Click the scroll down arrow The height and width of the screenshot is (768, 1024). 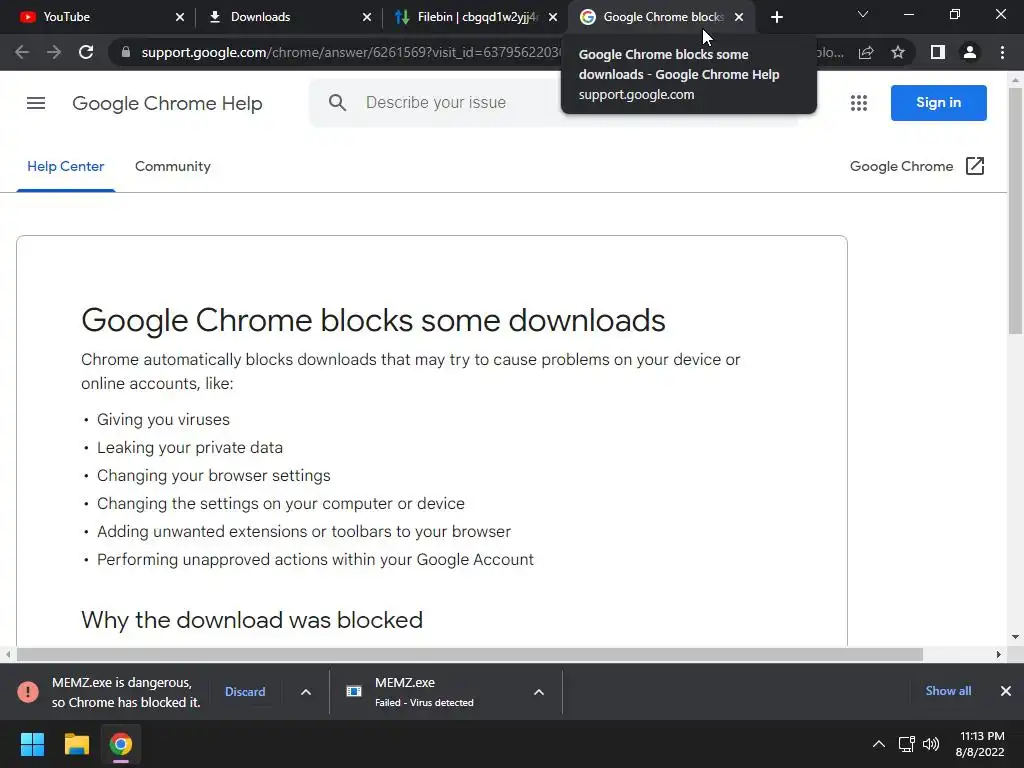tap(1016, 637)
